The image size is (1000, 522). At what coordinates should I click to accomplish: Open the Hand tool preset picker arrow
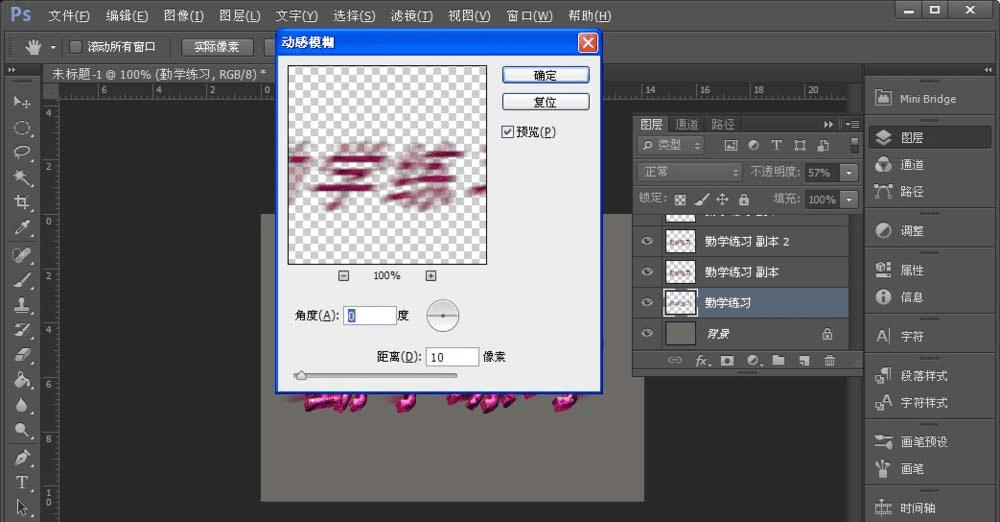(53, 47)
